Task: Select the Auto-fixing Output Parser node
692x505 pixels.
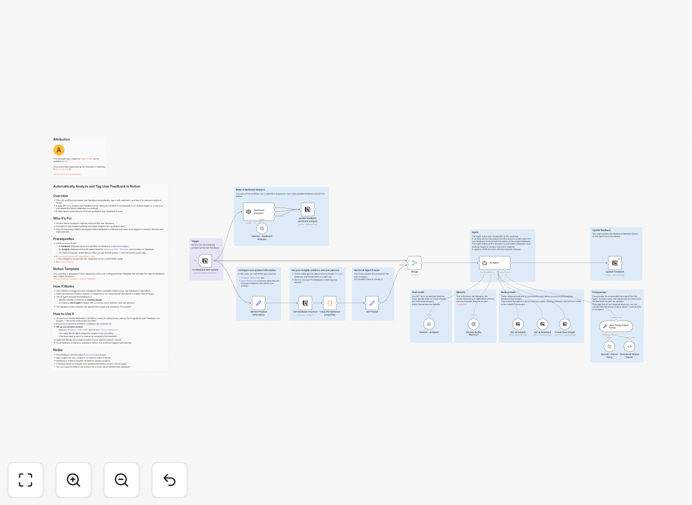Action: pyautogui.click(x=616, y=327)
